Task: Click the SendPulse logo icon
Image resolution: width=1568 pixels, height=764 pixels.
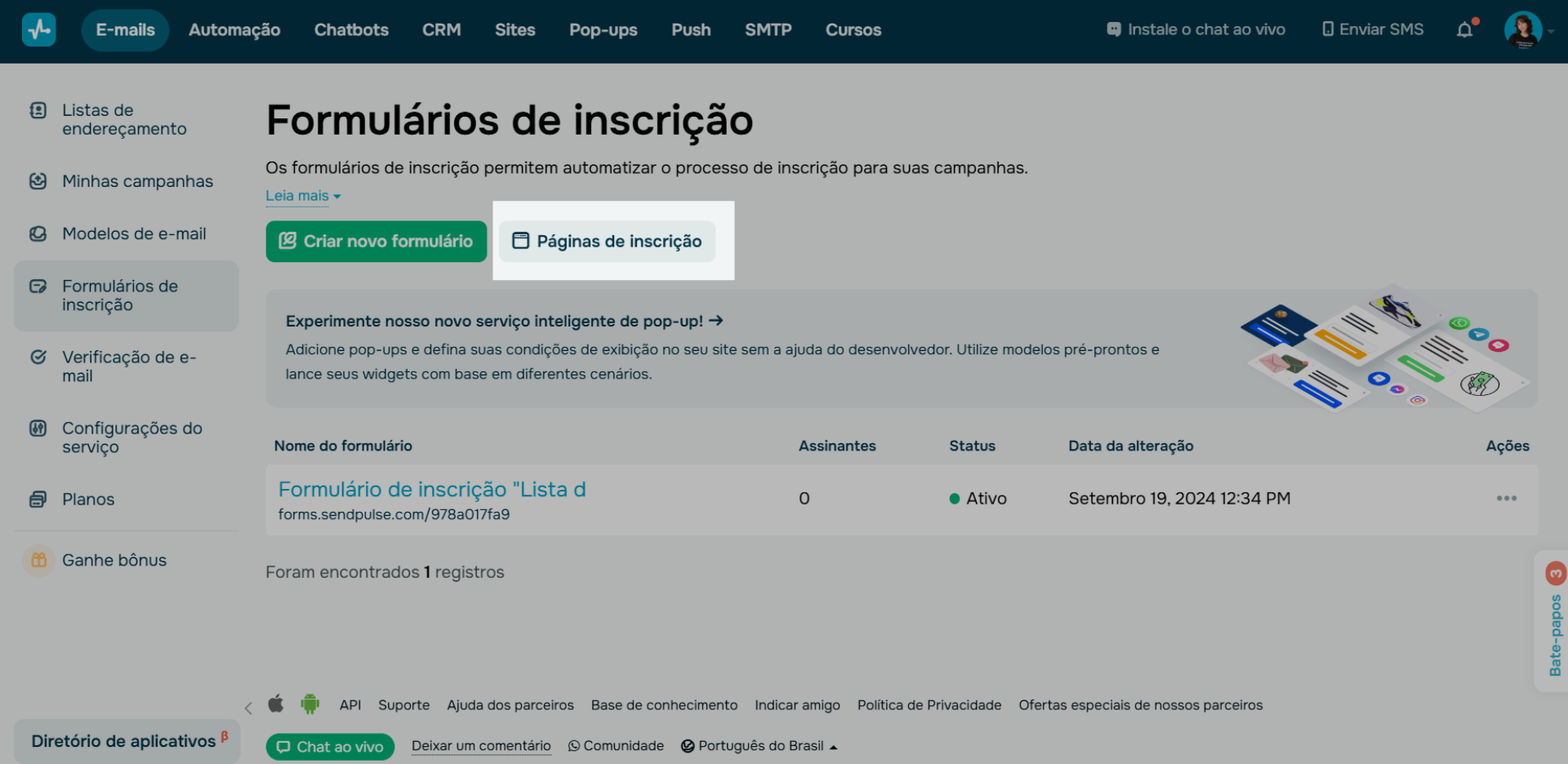Action: point(38,29)
